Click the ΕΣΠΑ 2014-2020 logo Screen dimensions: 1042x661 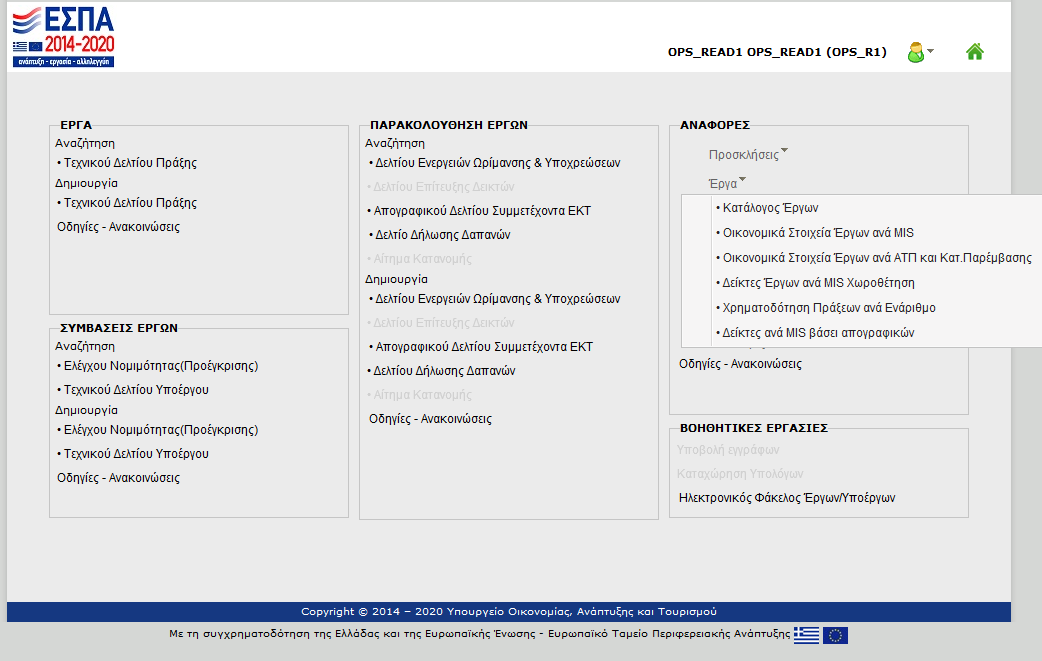click(63, 37)
